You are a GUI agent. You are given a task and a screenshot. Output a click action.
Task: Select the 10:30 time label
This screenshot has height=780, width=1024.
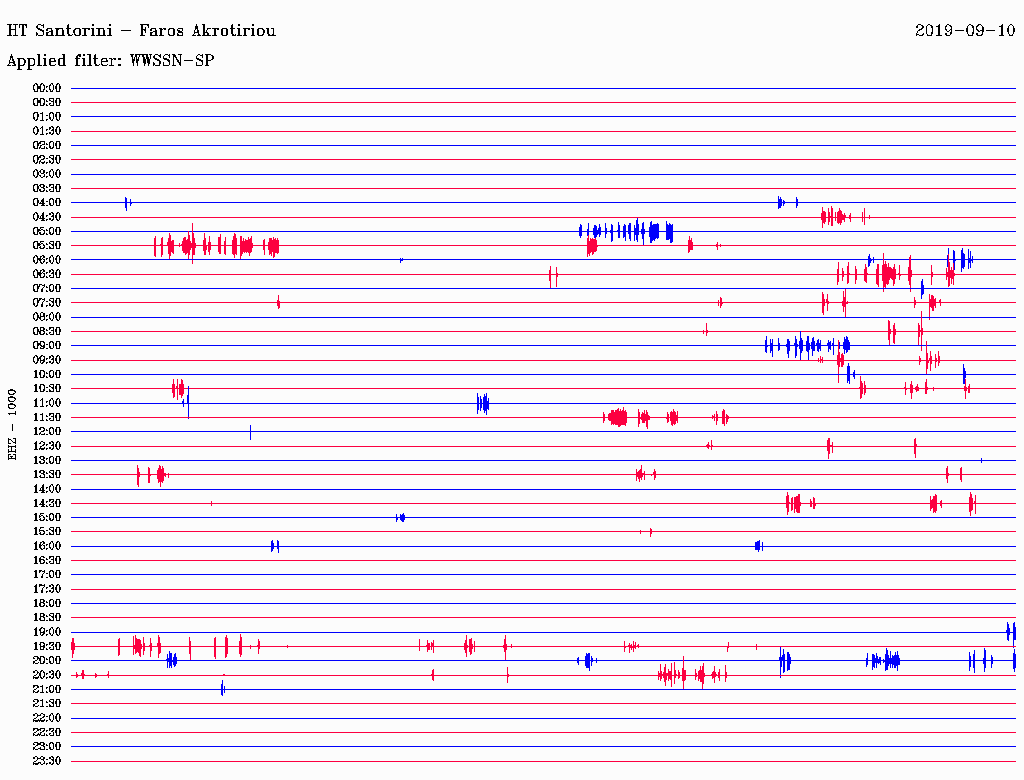(46, 388)
